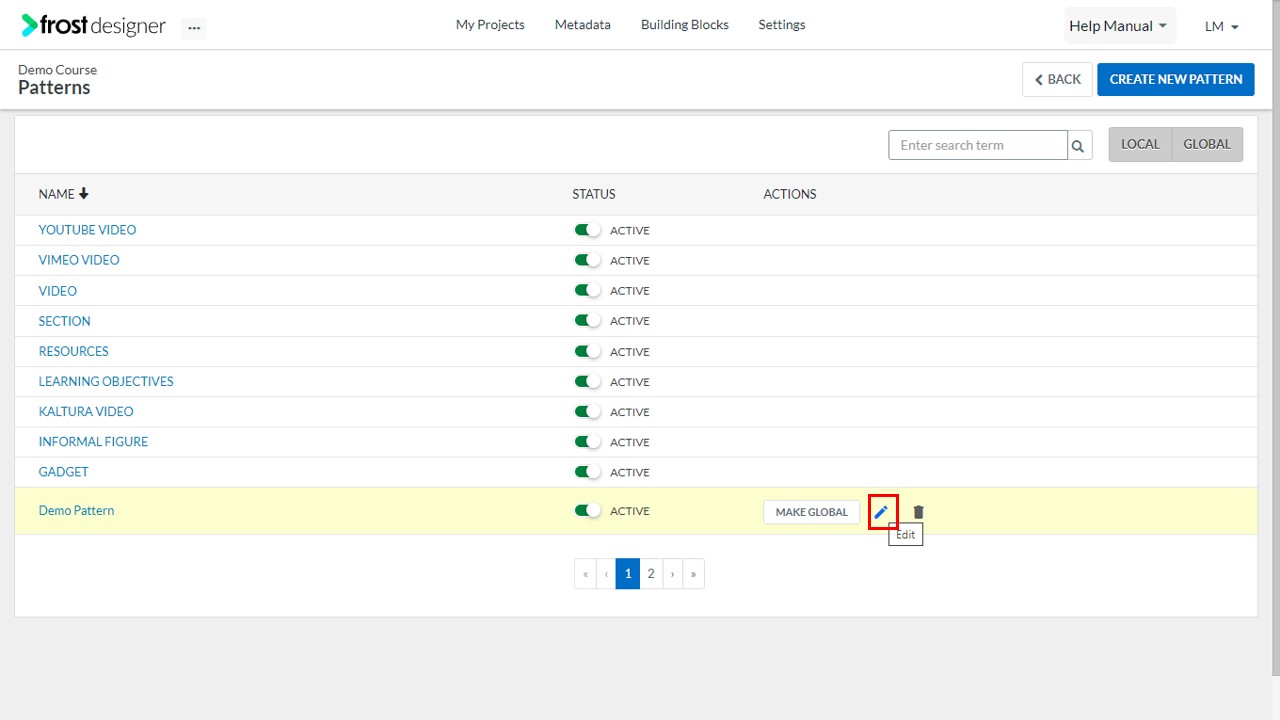
Task: Switch to the GLOBAL filter
Action: click(x=1207, y=144)
